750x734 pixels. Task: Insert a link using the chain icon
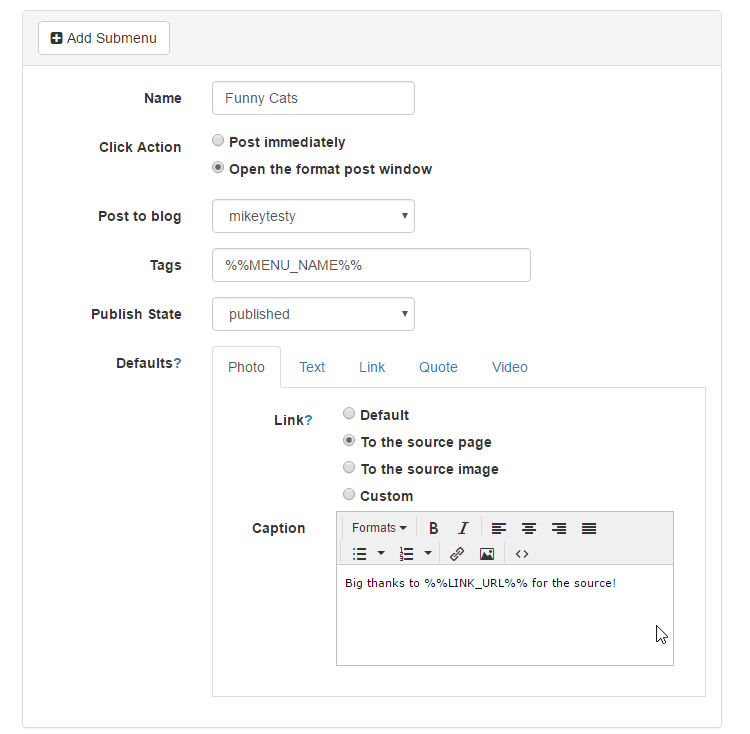click(x=457, y=553)
